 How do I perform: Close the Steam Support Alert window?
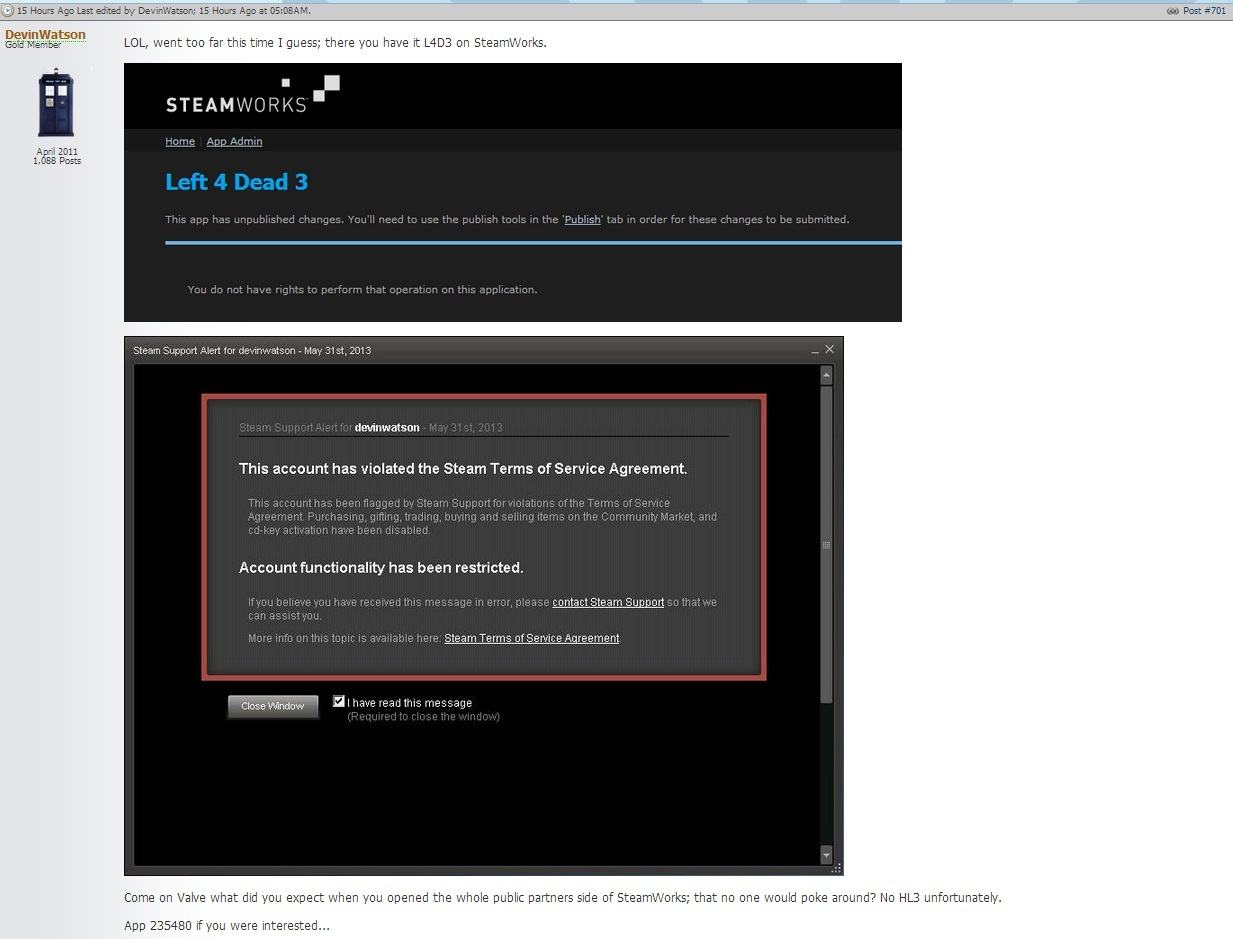(829, 349)
